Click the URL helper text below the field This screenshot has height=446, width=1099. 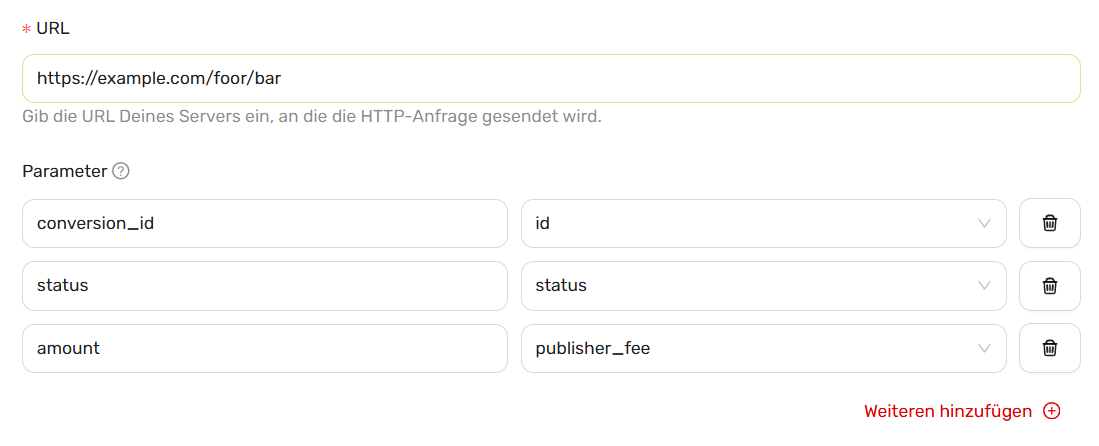(x=312, y=116)
